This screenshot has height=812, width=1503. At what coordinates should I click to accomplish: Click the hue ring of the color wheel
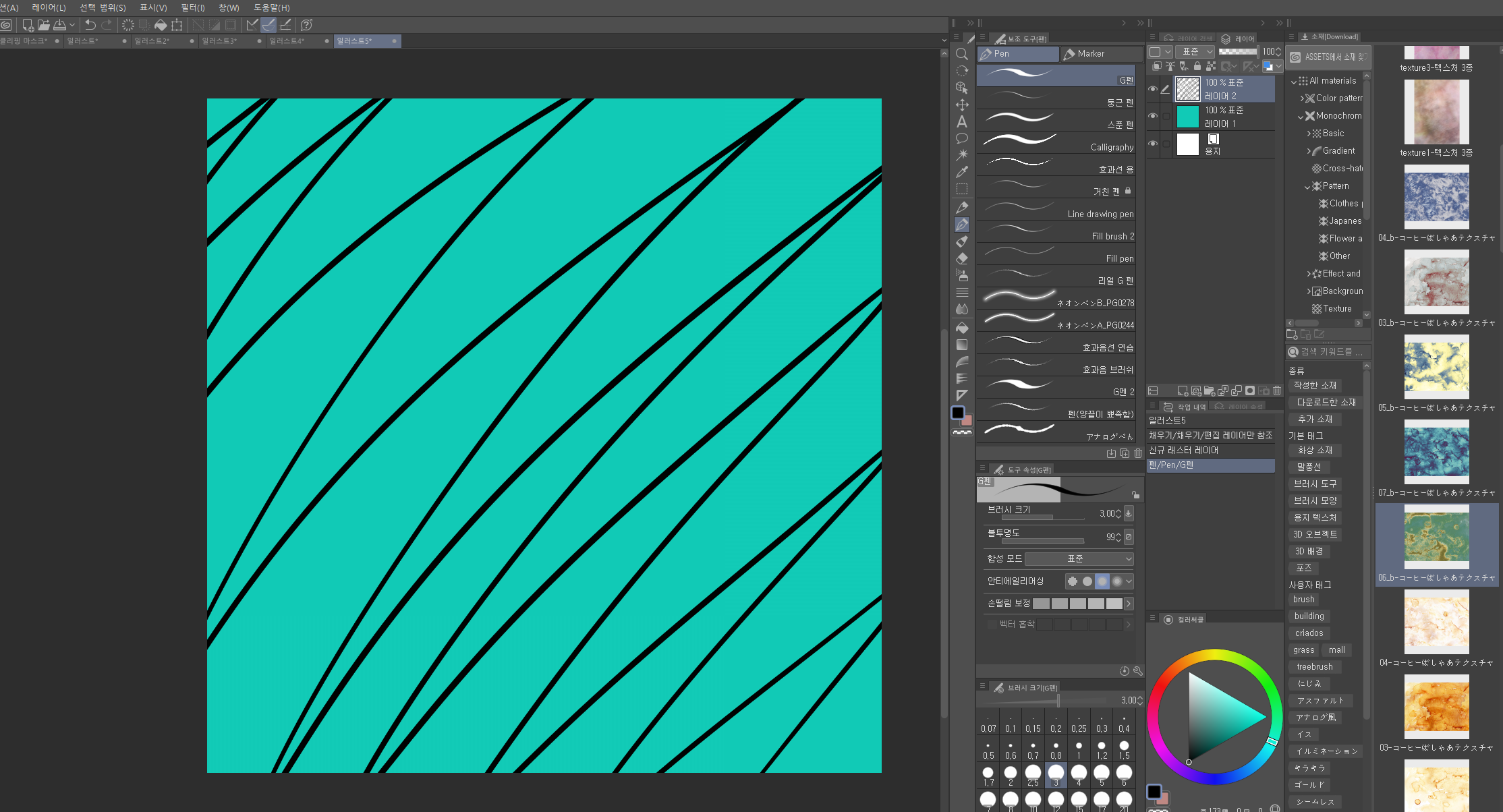[1214, 654]
